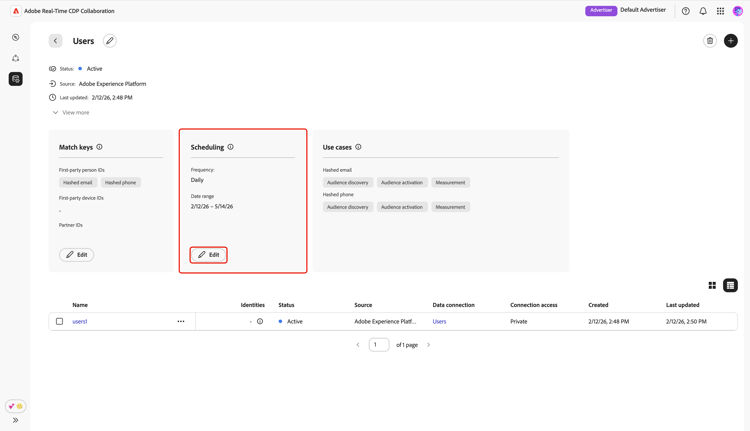Click the Adobe Experience Platform source value
Viewport: 750px width, 431px height.
click(112, 84)
